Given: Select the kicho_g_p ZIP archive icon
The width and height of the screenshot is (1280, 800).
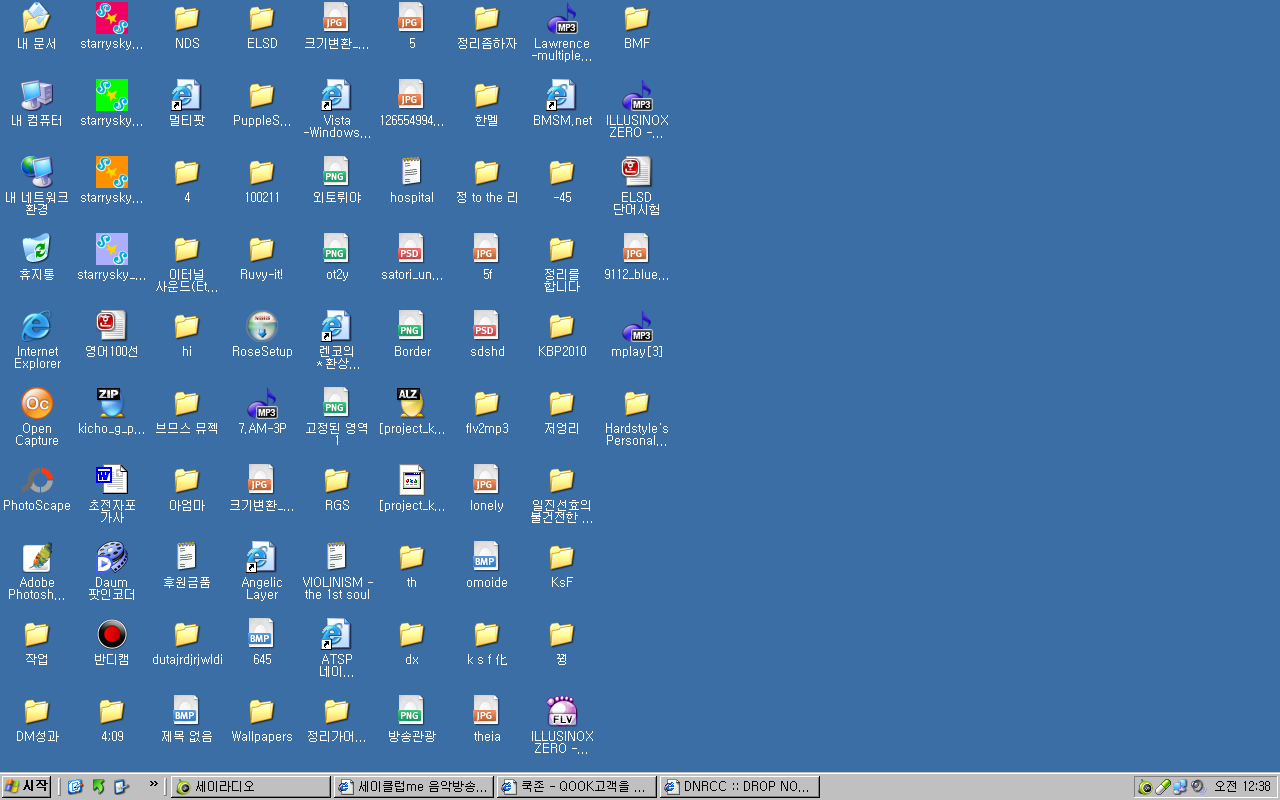Looking at the screenshot, I should coord(112,404).
